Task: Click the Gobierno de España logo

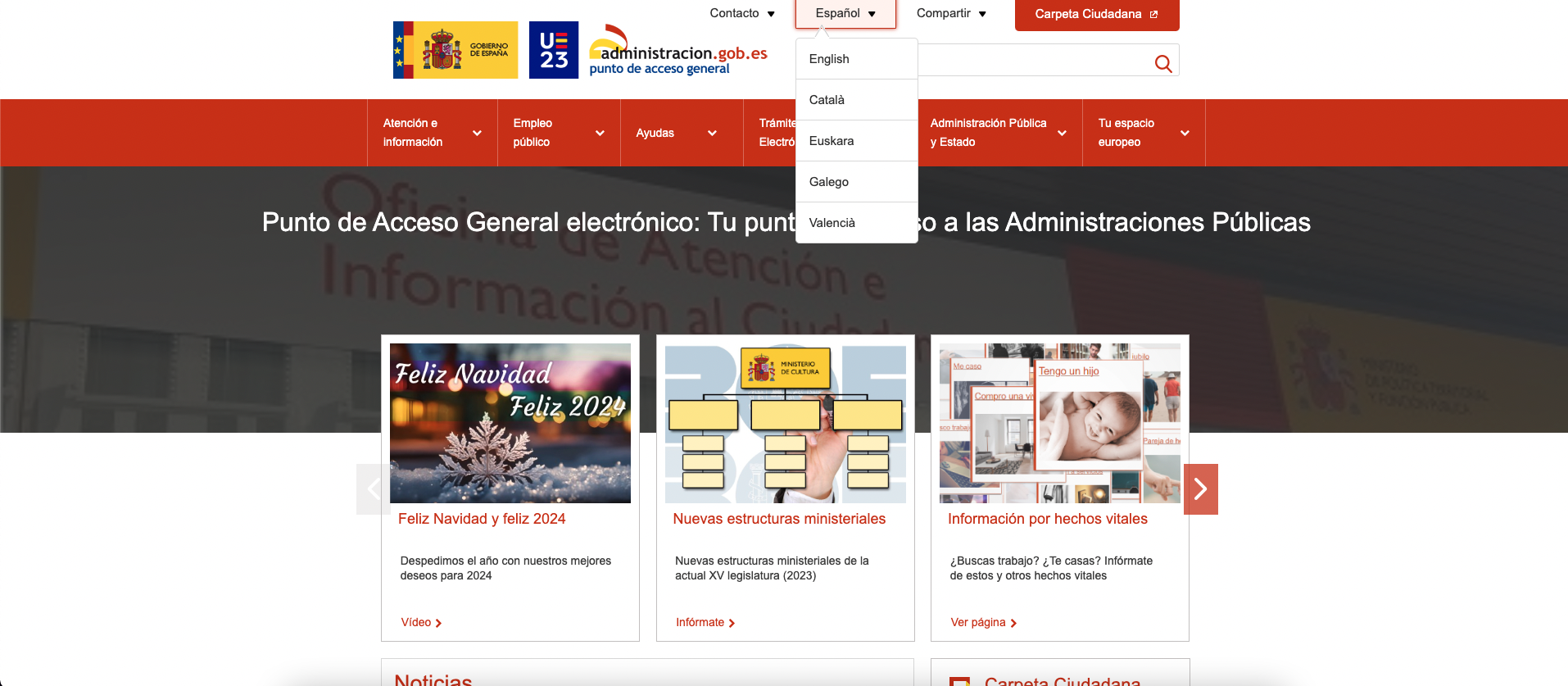Action: pos(455,50)
